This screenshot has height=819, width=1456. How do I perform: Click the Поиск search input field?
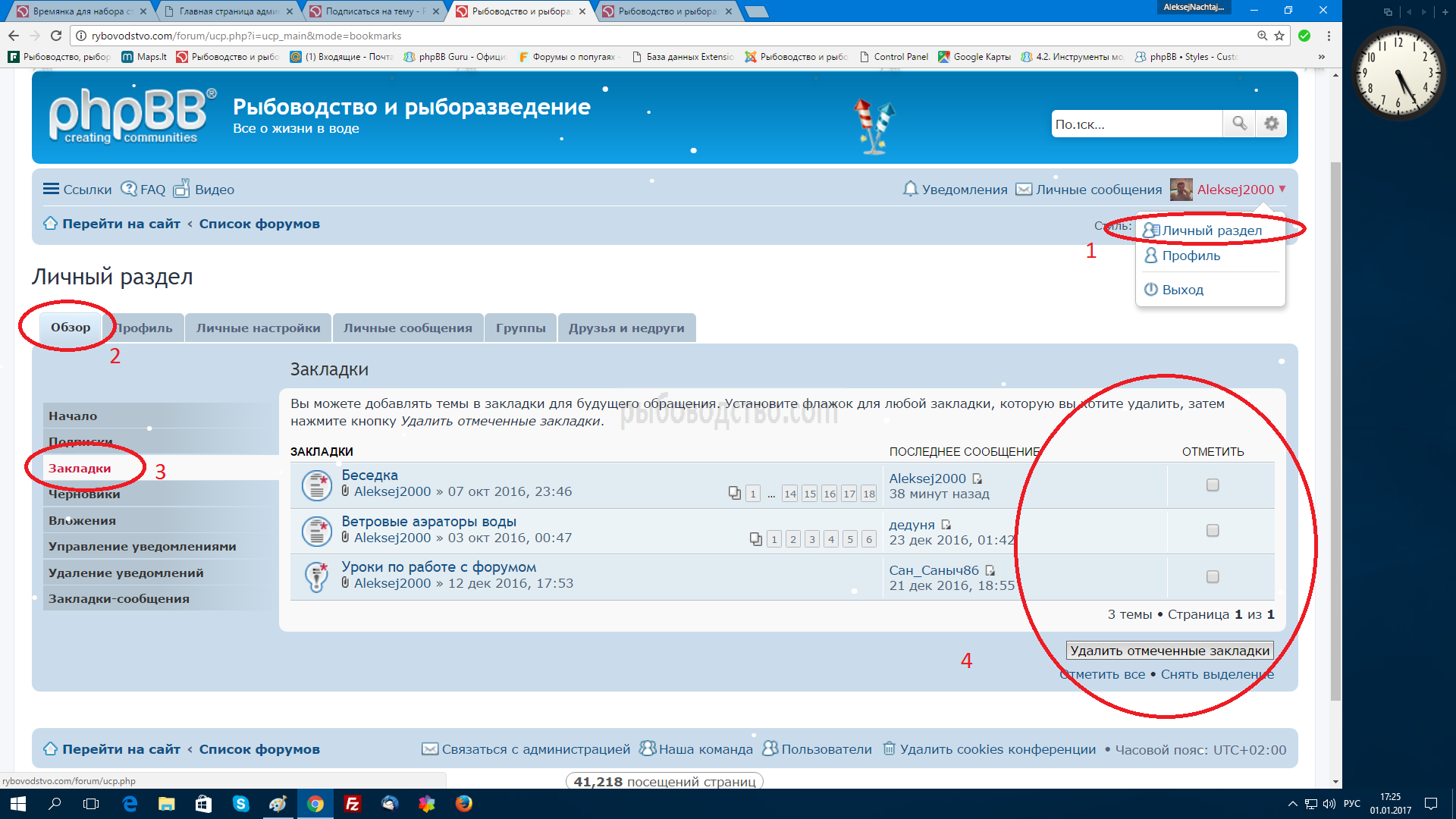(1136, 124)
